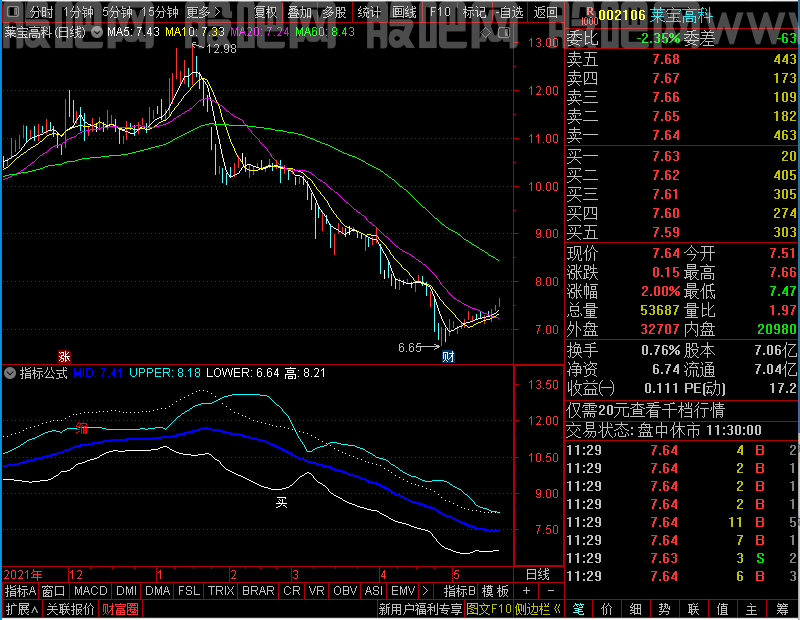Click stock code 002106 莱宝高科 header
Screen dimensions: 800x620
click(655, 15)
